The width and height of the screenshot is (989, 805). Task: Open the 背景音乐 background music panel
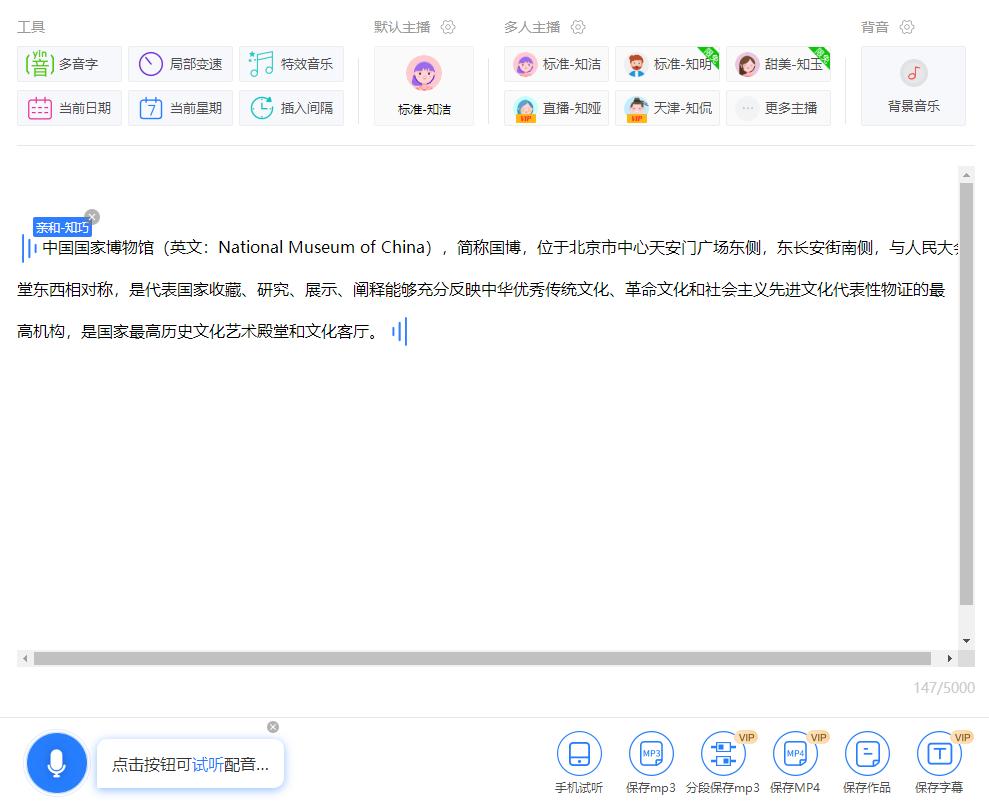tap(912, 85)
